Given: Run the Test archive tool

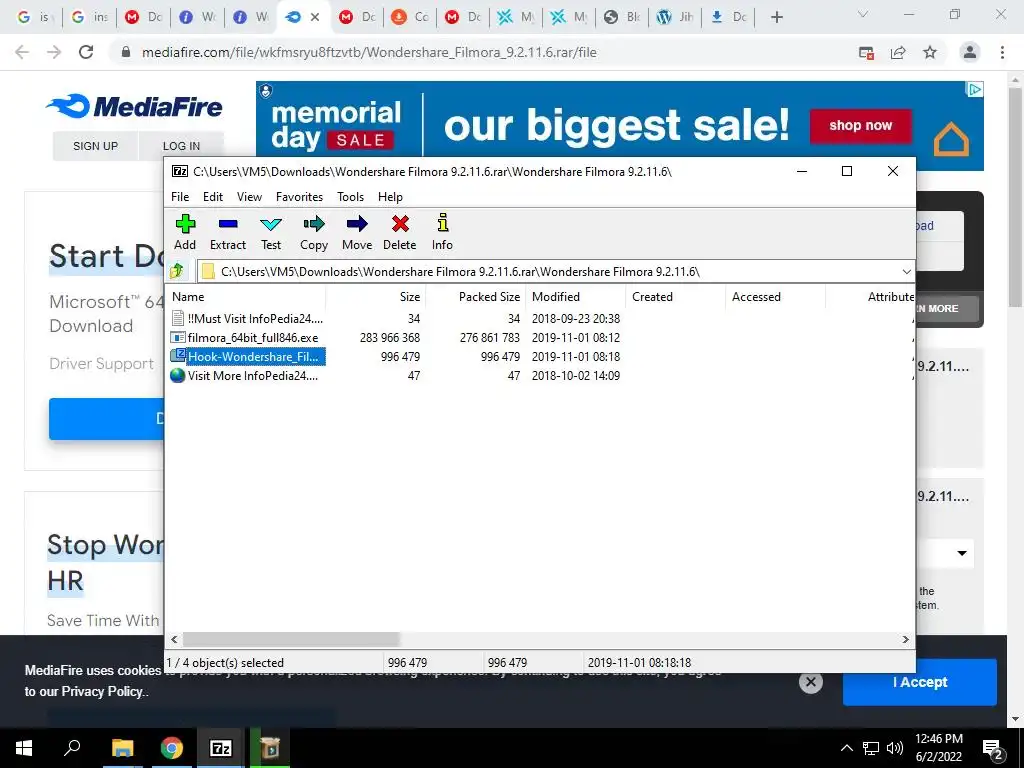Looking at the screenshot, I should point(270,232).
